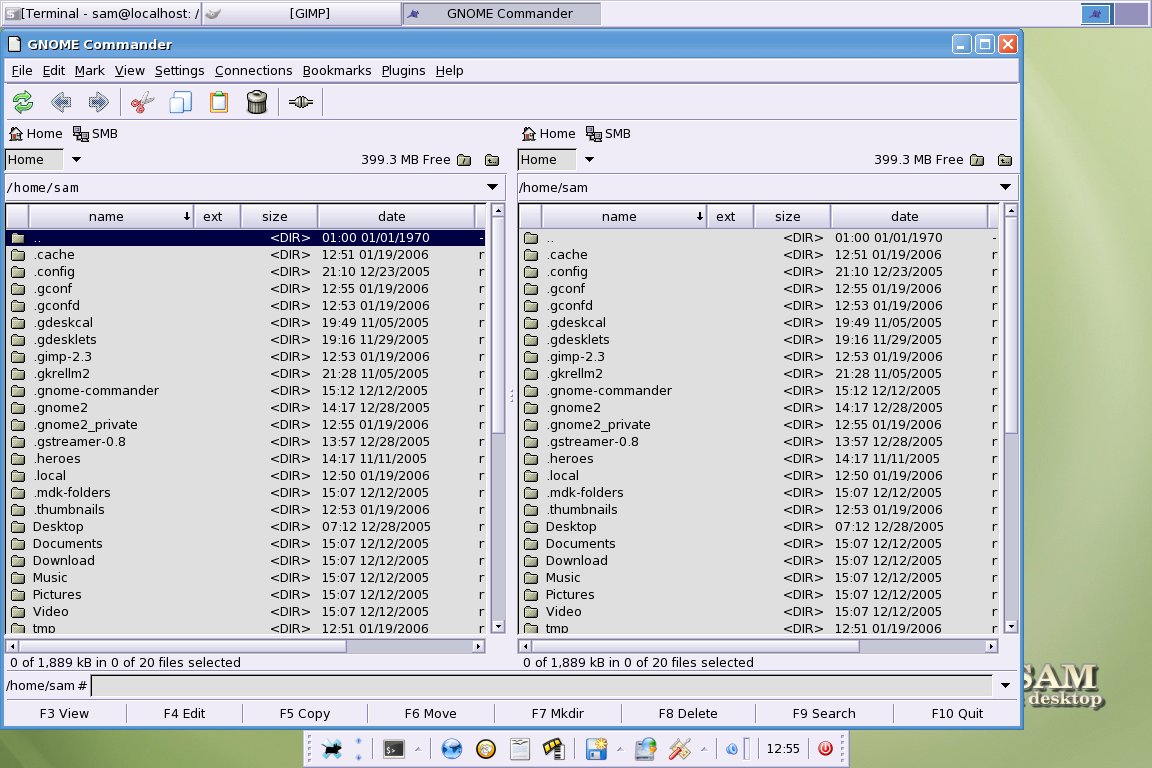Open the Mark menu
The height and width of the screenshot is (768, 1152).
[x=90, y=71]
